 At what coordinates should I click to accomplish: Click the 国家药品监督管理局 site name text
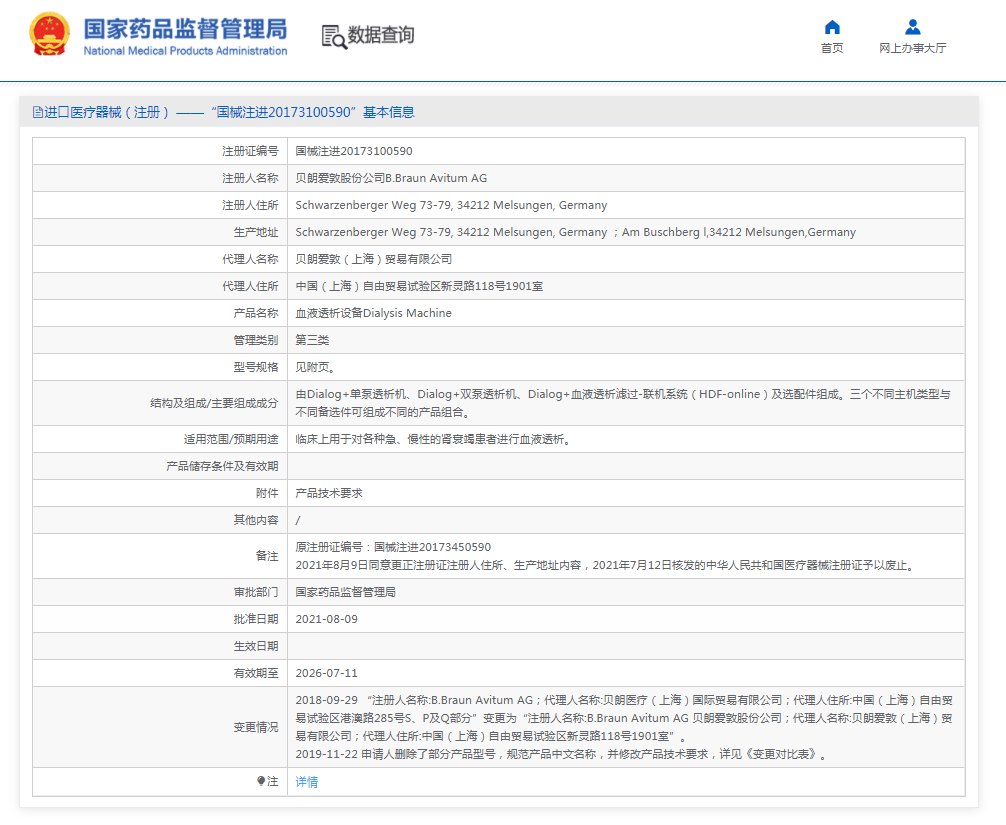[185, 28]
